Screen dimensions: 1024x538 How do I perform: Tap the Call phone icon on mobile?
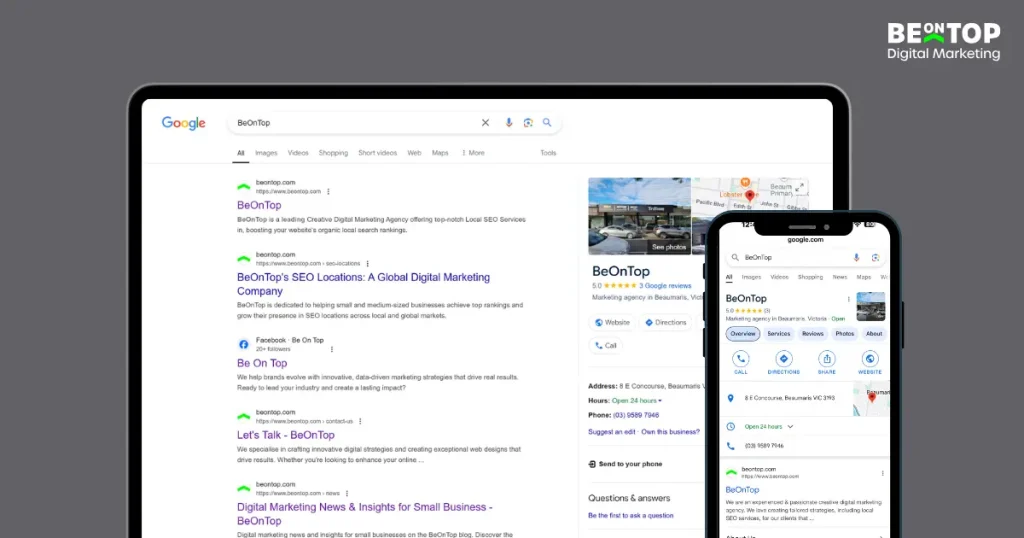tap(741, 359)
